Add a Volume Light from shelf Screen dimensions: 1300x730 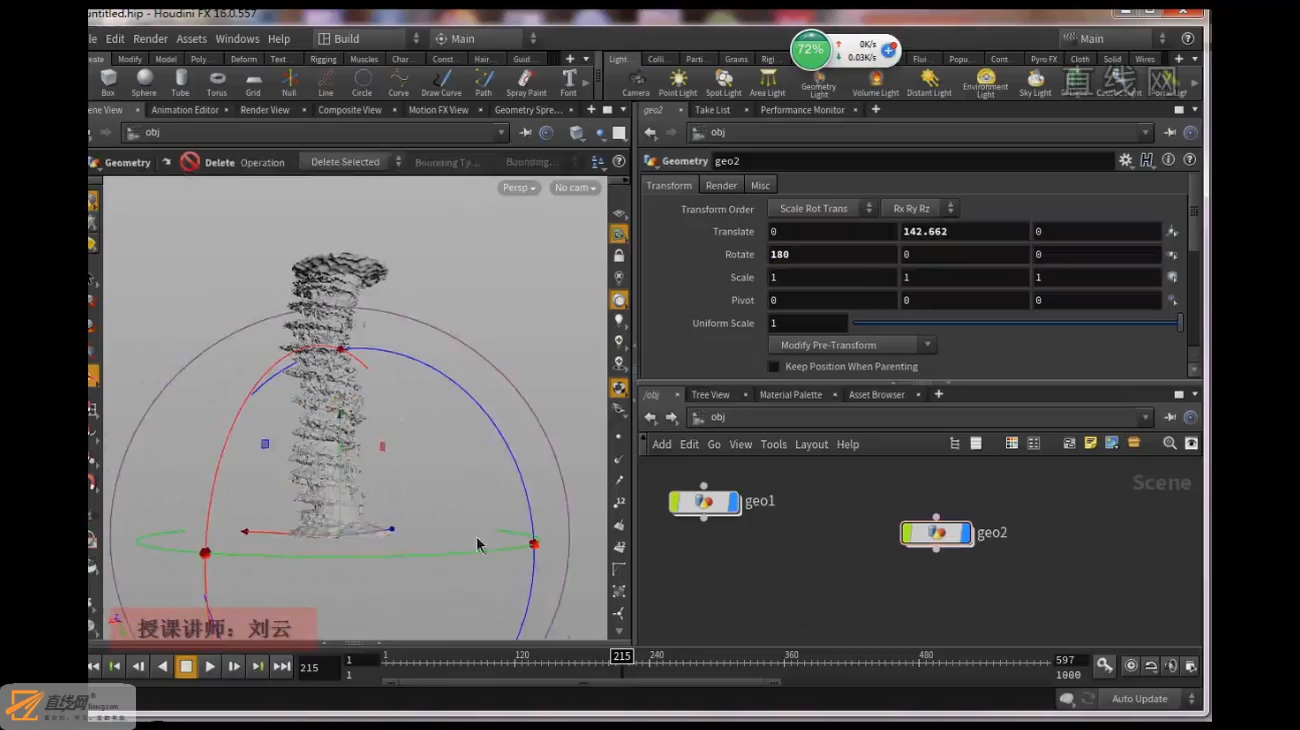(876, 83)
